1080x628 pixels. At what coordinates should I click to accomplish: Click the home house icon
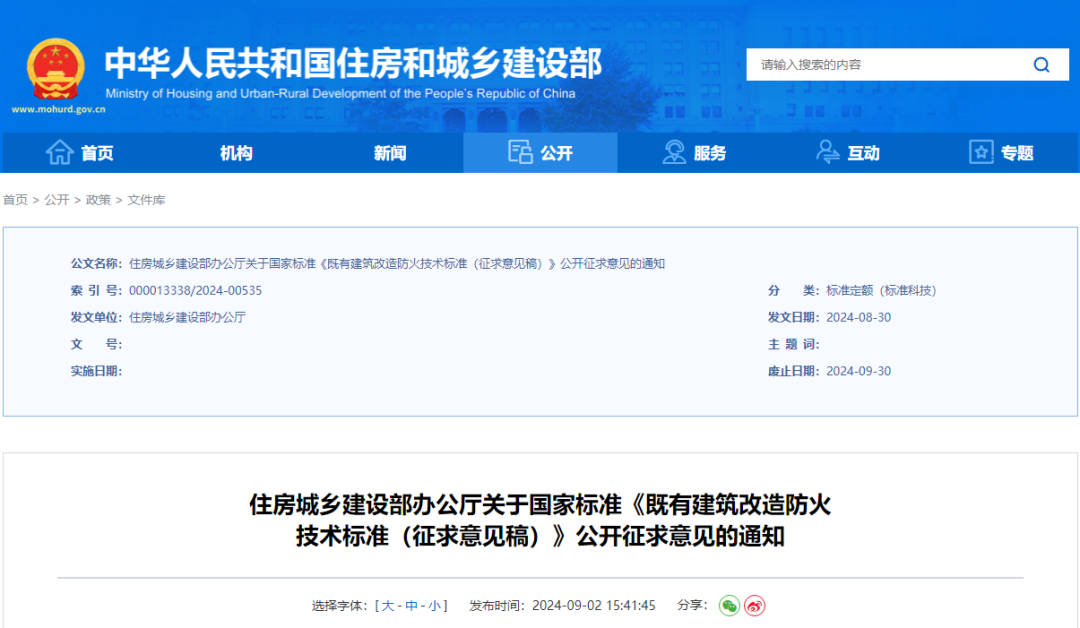[59, 152]
